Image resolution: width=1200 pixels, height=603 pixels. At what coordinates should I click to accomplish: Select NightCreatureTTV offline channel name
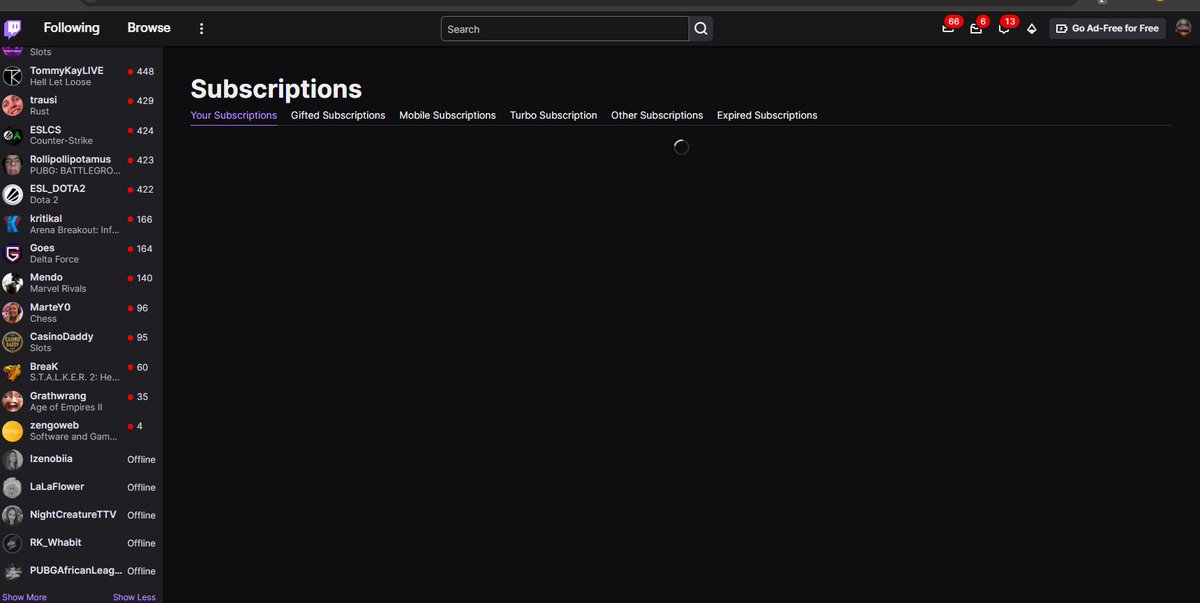click(73, 514)
